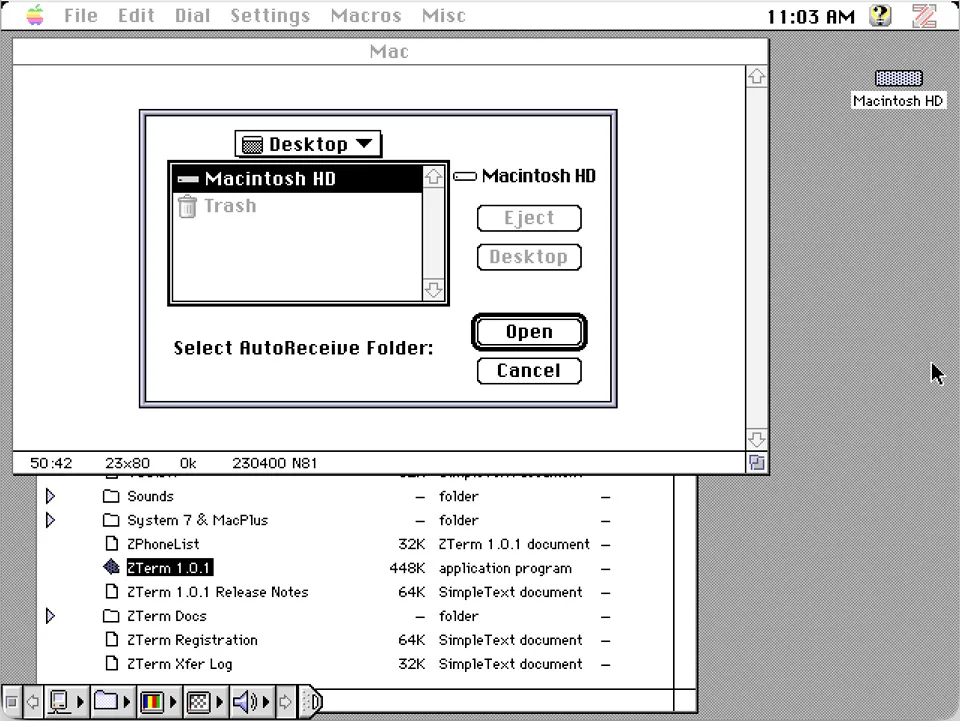The width and height of the screenshot is (960, 721).
Task: Click the Open button in the dialog
Action: pyautogui.click(x=529, y=331)
